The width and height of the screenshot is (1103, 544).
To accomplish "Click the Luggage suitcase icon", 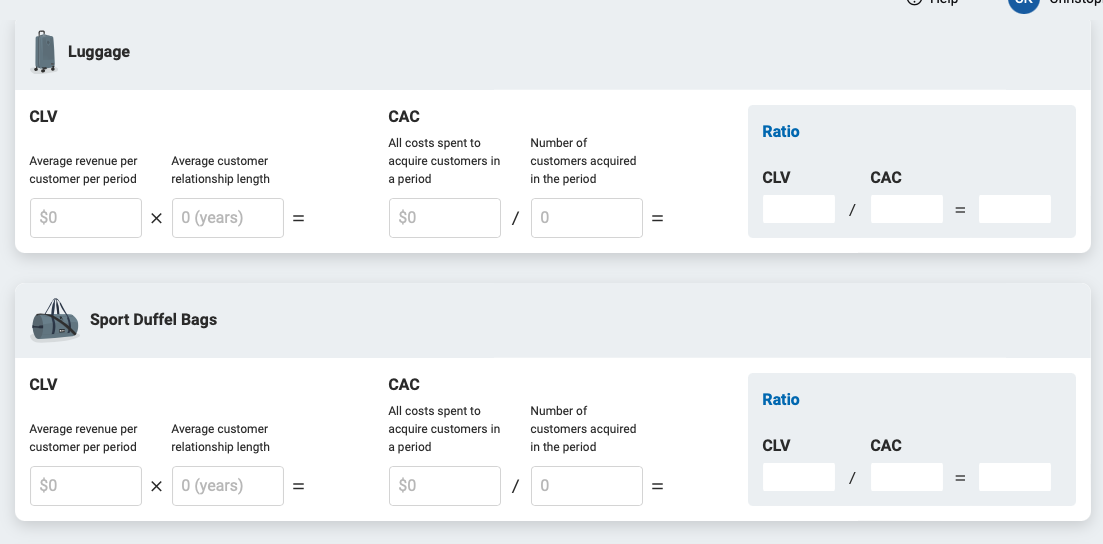I will pyautogui.click(x=45, y=52).
